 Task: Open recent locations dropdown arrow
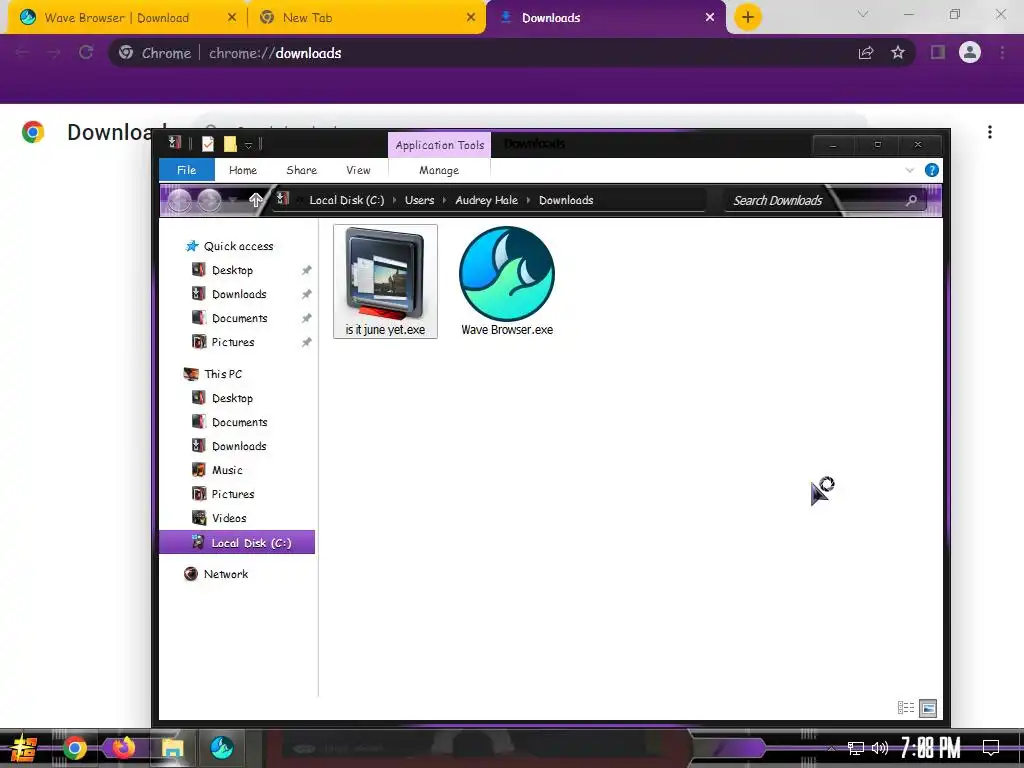[x=232, y=200]
